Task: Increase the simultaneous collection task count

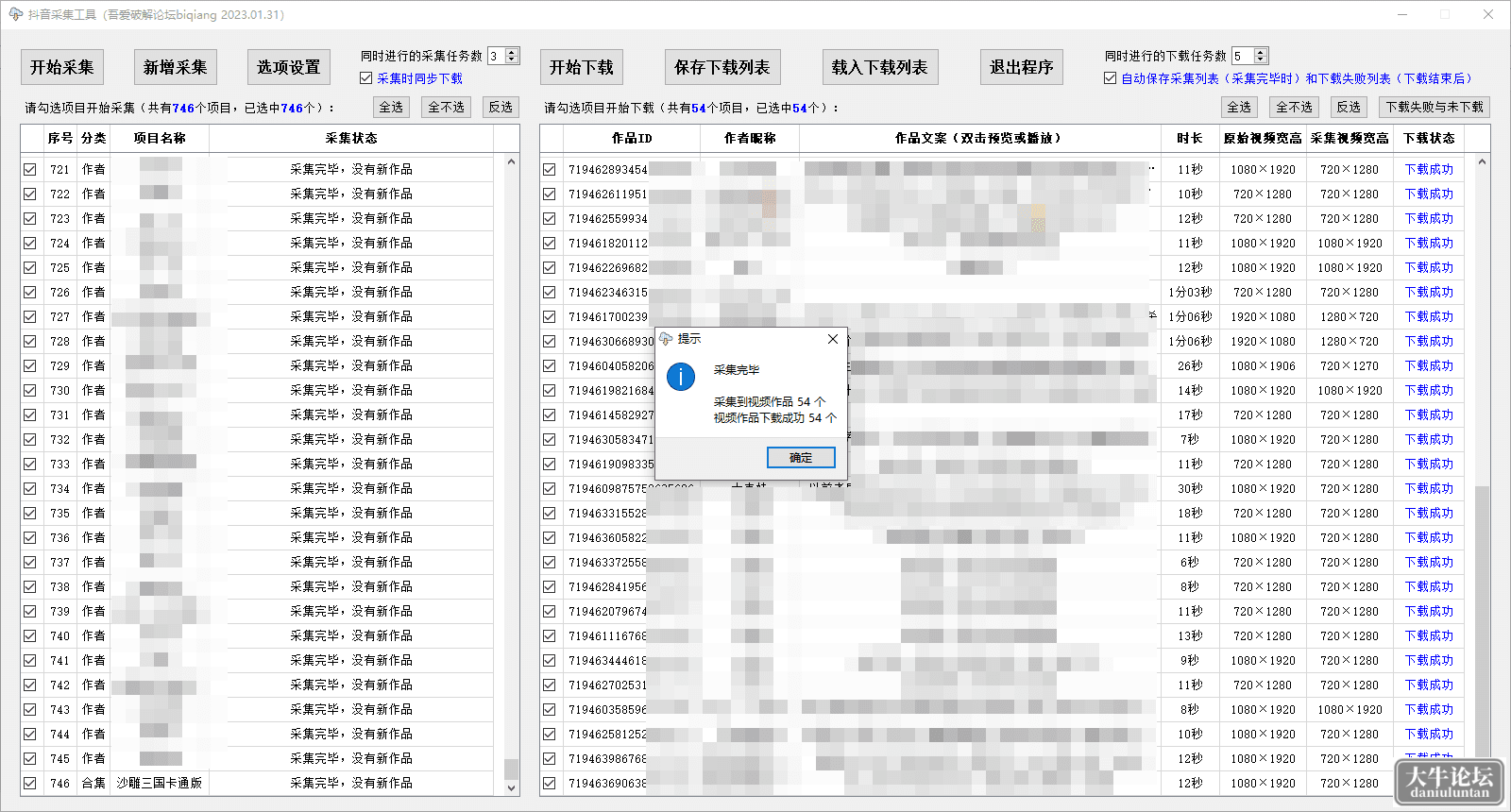Action: coord(512,52)
